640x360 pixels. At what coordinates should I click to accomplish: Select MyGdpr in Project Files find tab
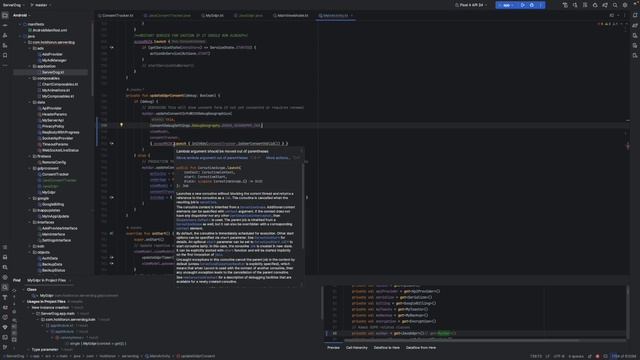point(47,280)
